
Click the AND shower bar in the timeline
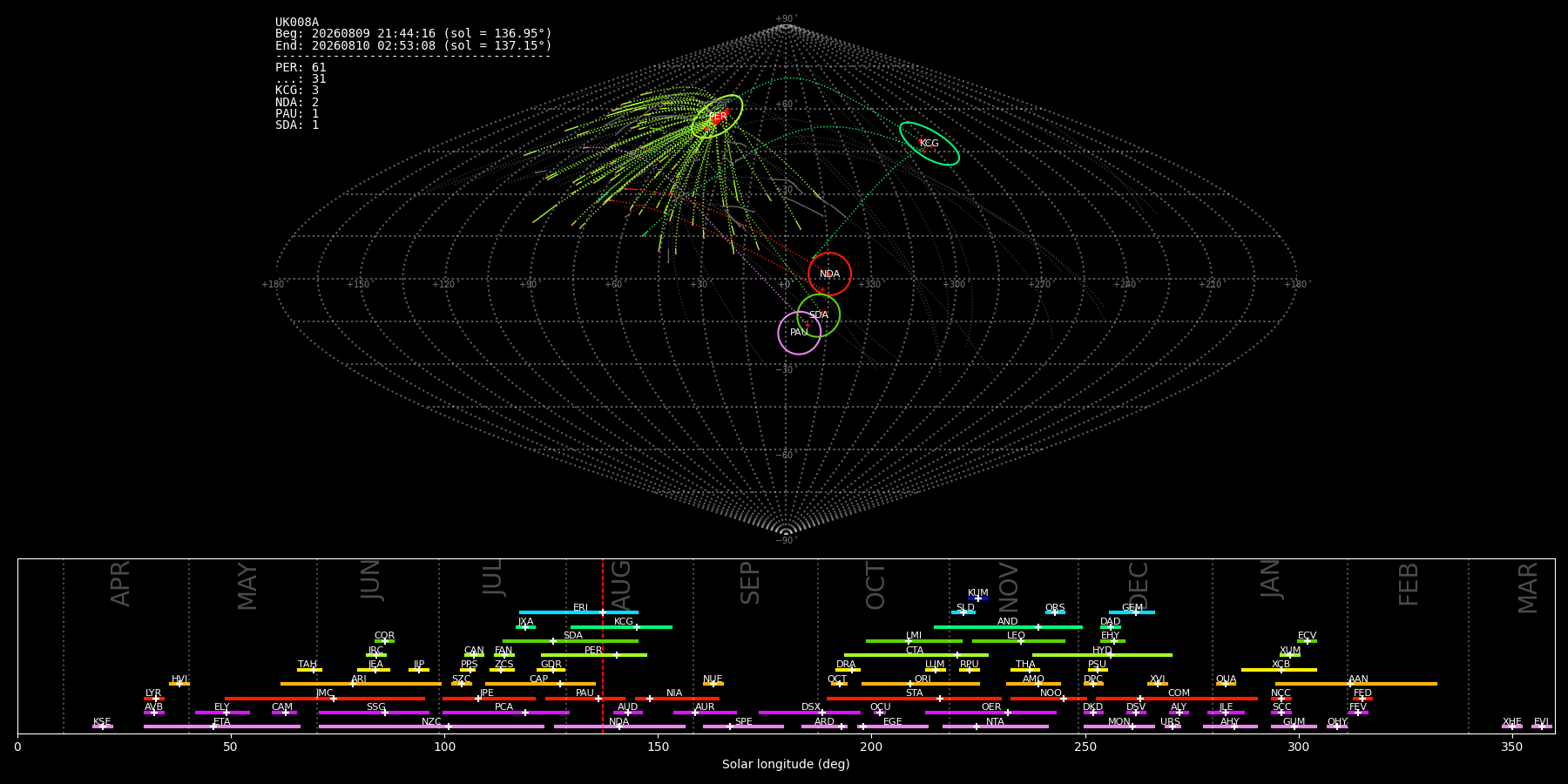[1008, 626]
